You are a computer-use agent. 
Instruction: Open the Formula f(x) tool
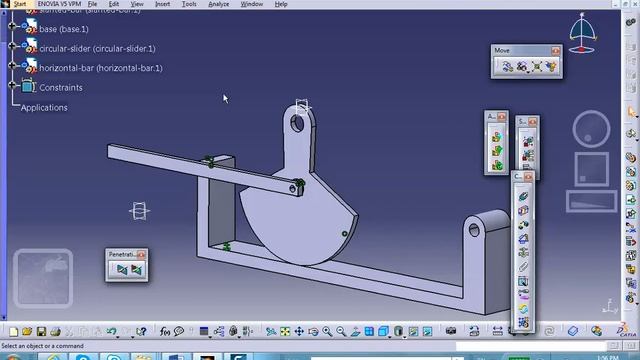click(x=164, y=331)
